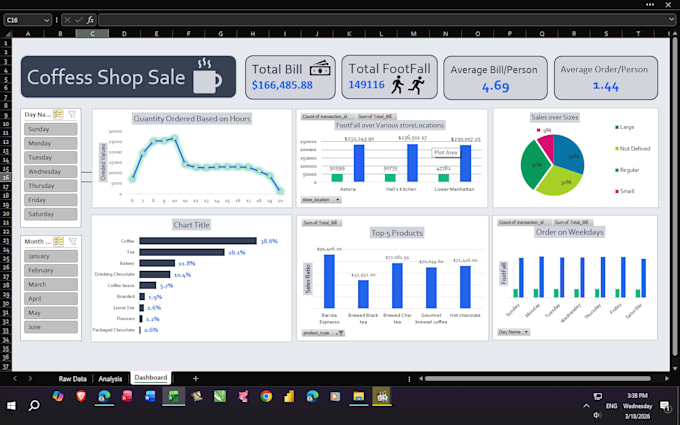
Task: Click Count of transaction_id button on the FootFall chart
Action: 328,117
